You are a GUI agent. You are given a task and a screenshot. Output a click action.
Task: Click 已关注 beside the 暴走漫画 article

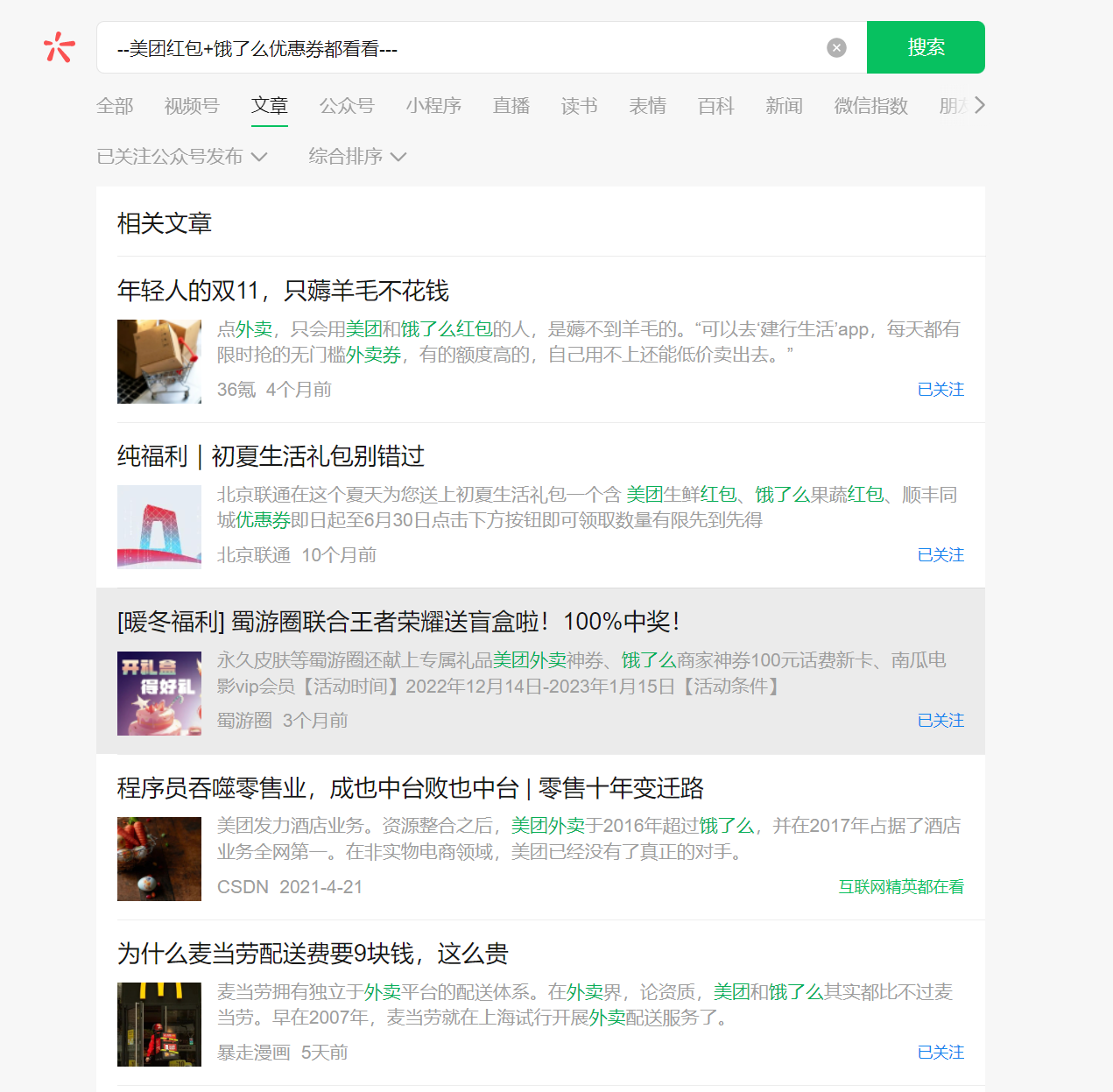940,1053
